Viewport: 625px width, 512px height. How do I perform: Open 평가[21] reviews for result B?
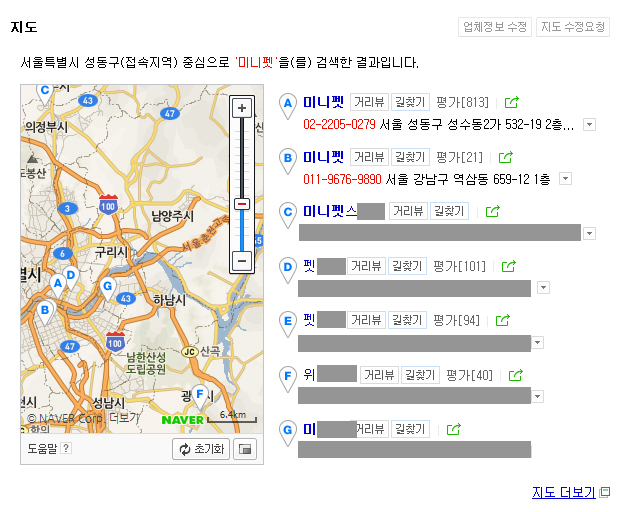coord(459,157)
